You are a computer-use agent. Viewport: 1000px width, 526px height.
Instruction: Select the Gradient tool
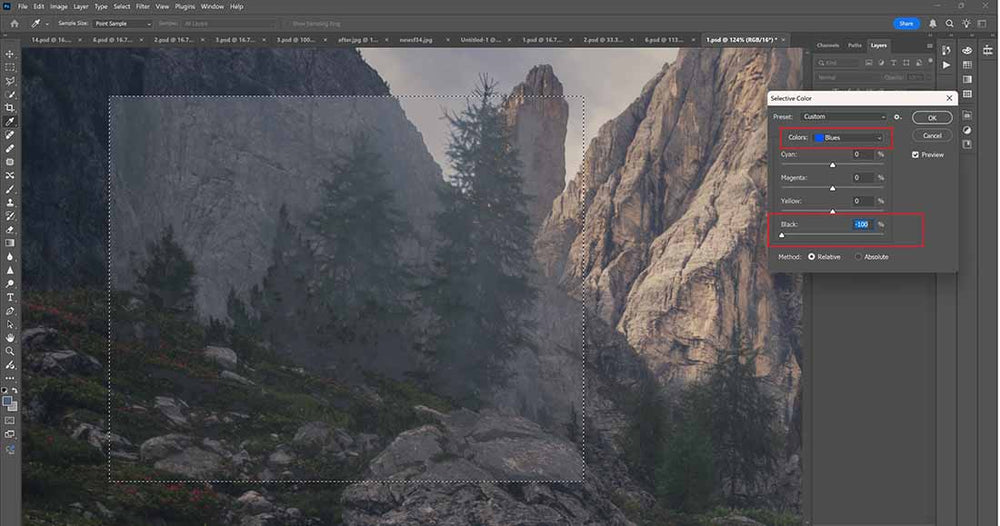pyautogui.click(x=10, y=243)
